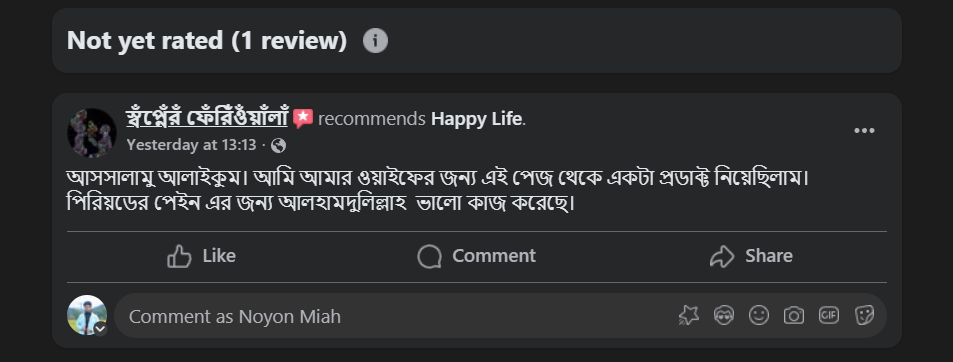Open the GIF picker in comment box

pos(829,315)
